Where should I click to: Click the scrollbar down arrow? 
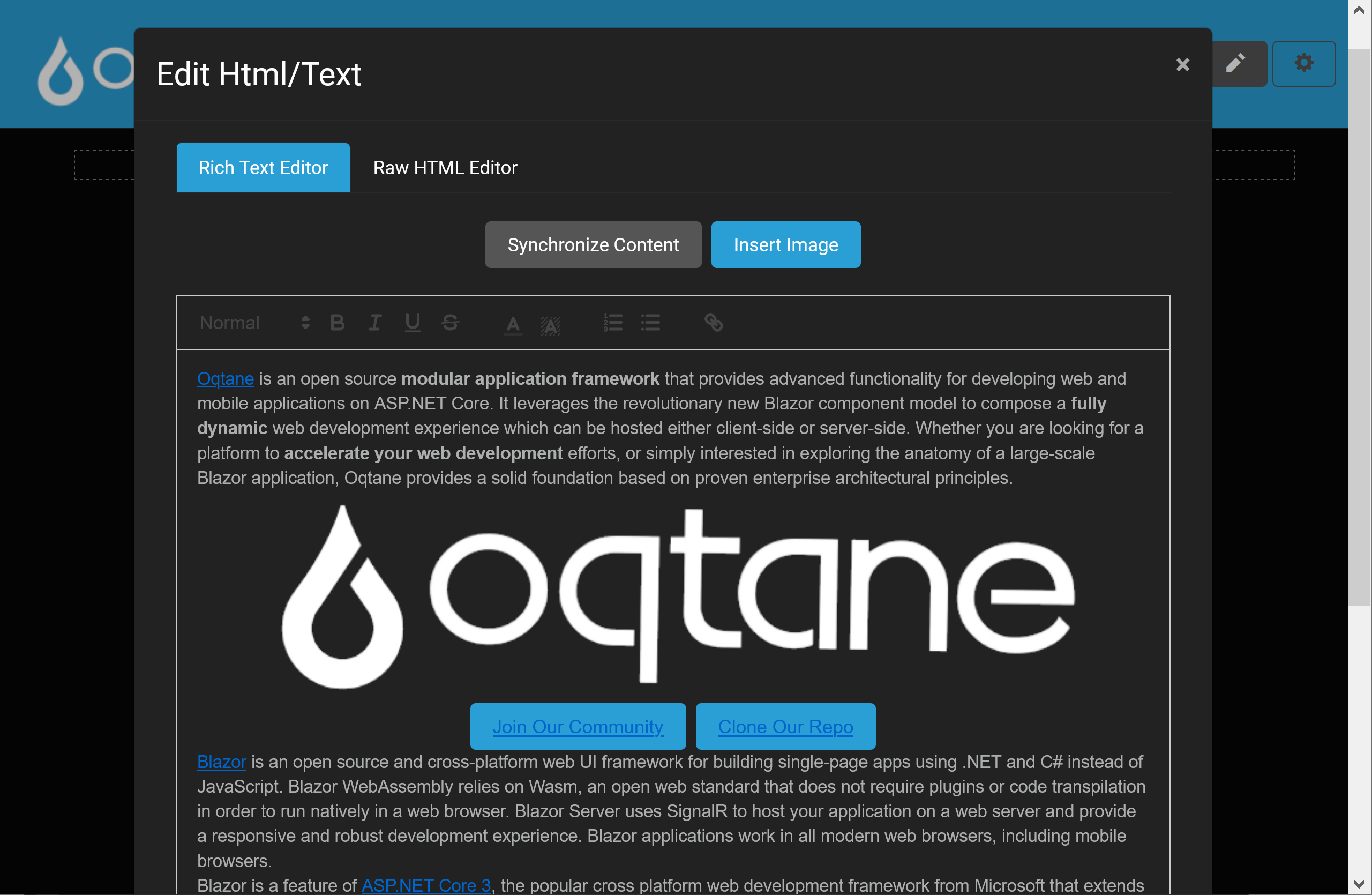tap(1359, 883)
